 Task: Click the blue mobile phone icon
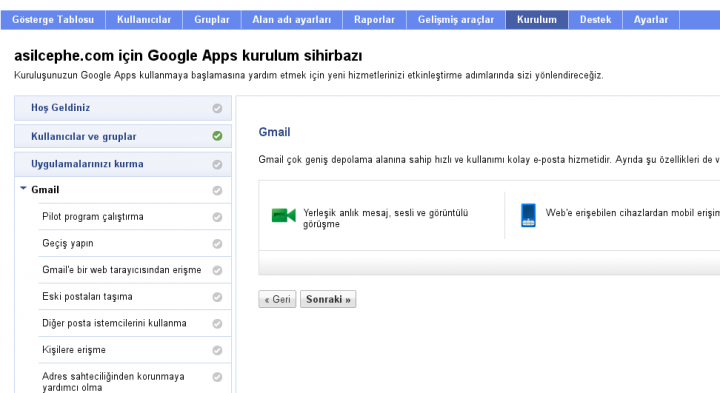[528, 215]
